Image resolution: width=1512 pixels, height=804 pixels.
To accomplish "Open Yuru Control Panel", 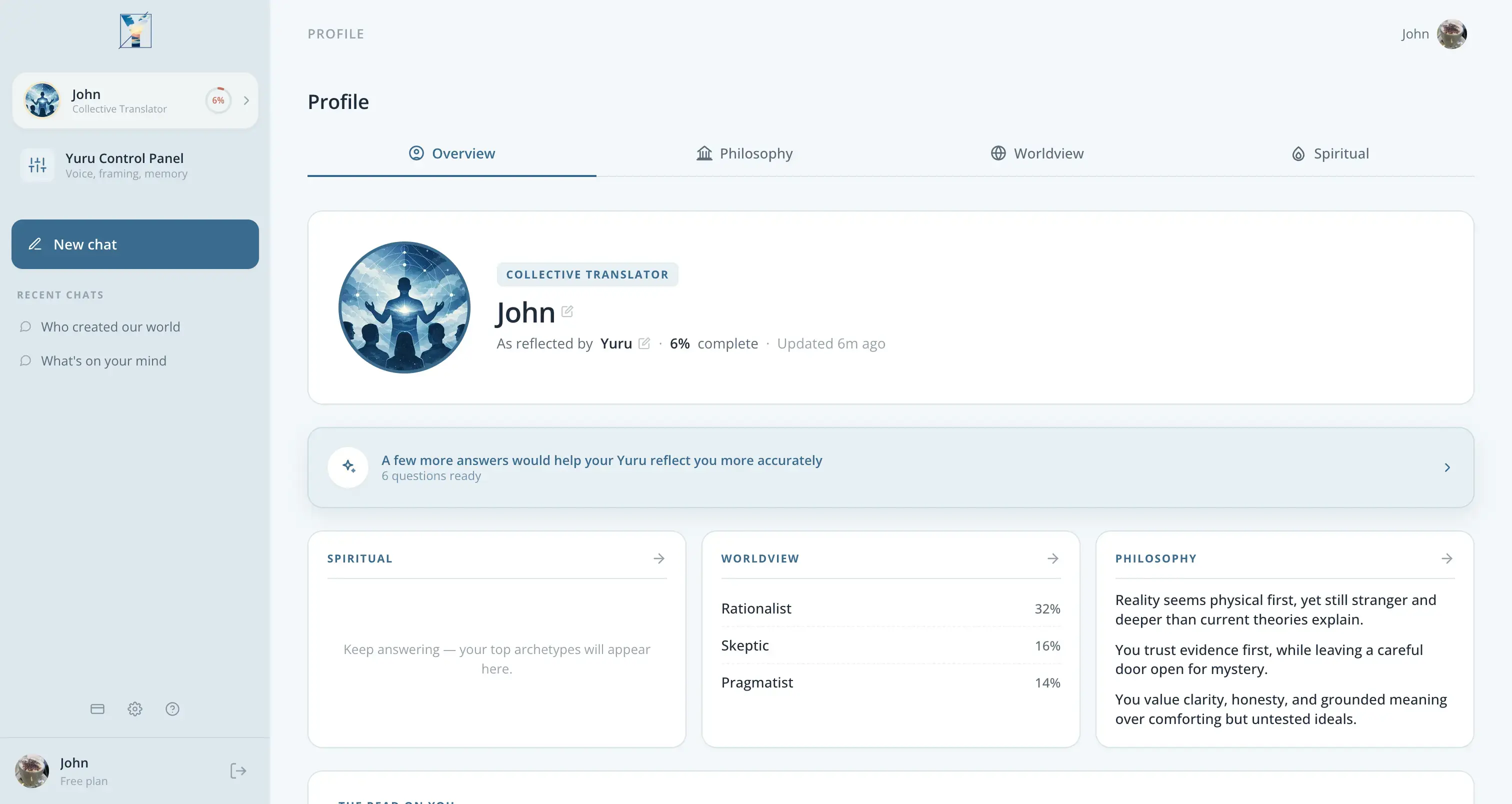I will 135,165.
